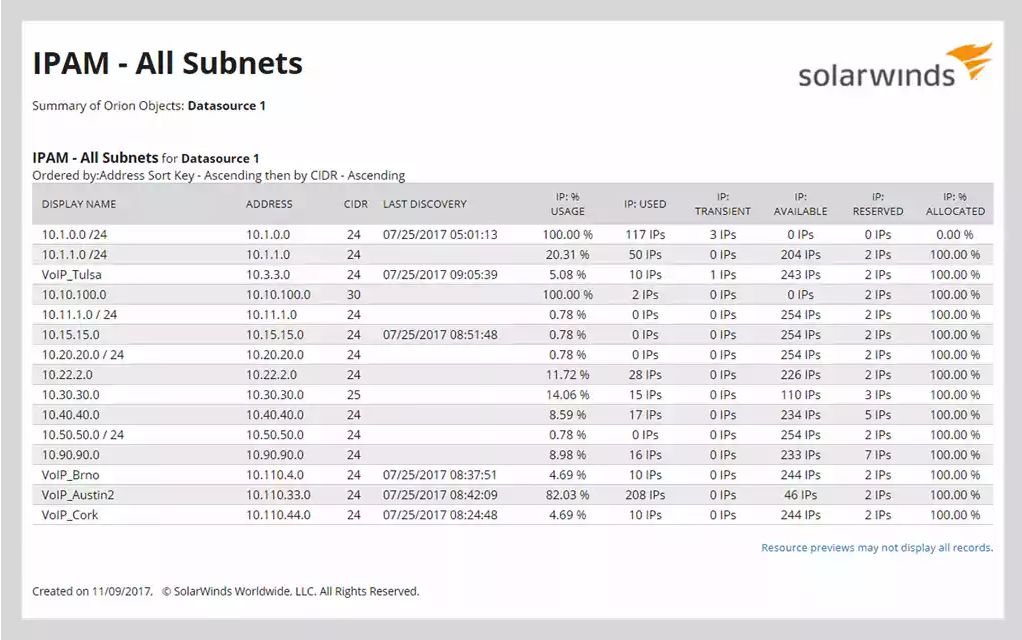Select the IPAM - All Subnets report title
1022x640 pixels.
(x=168, y=63)
